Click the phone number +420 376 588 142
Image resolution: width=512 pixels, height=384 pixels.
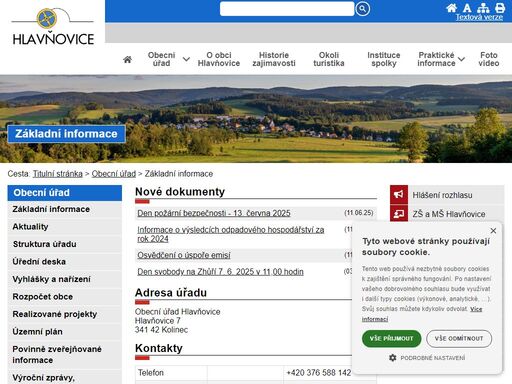click(318, 373)
